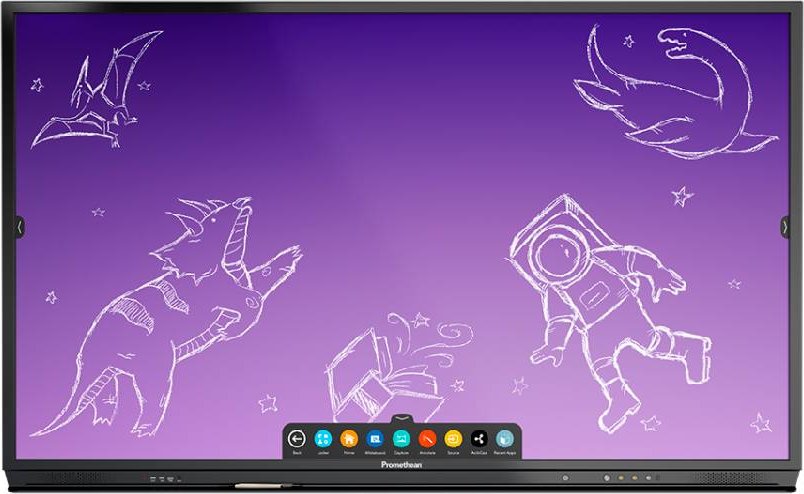The width and height of the screenshot is (804, 494).
Task: Open the Locker apps icon
Action: 323,438
